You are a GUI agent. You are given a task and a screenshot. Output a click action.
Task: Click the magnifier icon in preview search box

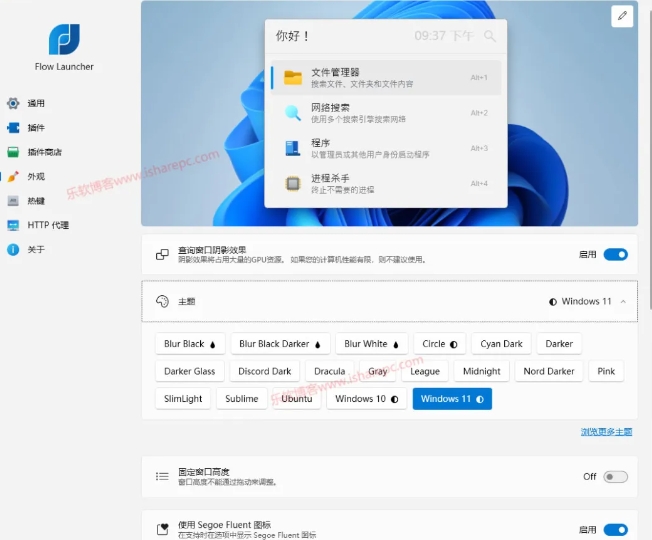pyautogui.click(x=490, y=36)
